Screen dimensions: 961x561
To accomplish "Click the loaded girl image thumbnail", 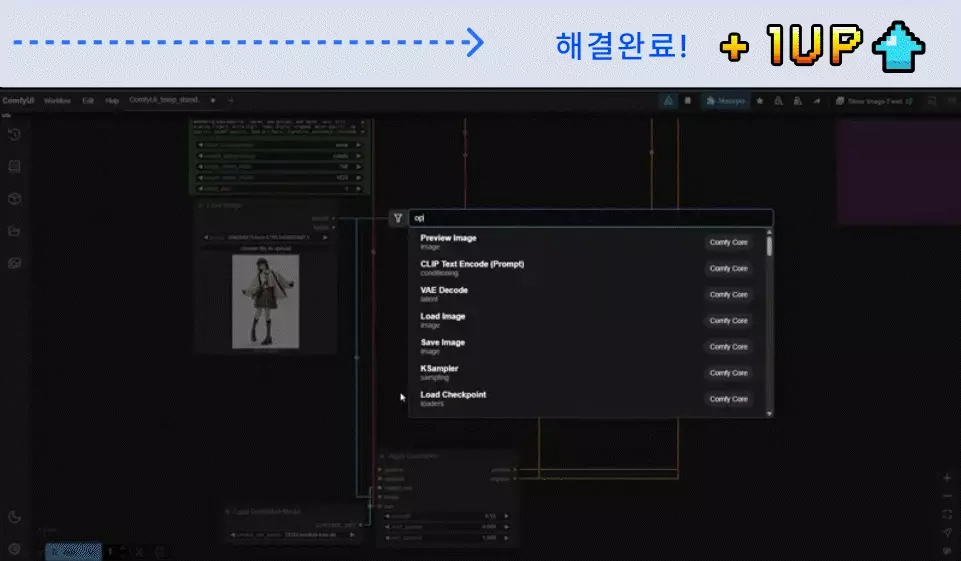I will [265, 302].
